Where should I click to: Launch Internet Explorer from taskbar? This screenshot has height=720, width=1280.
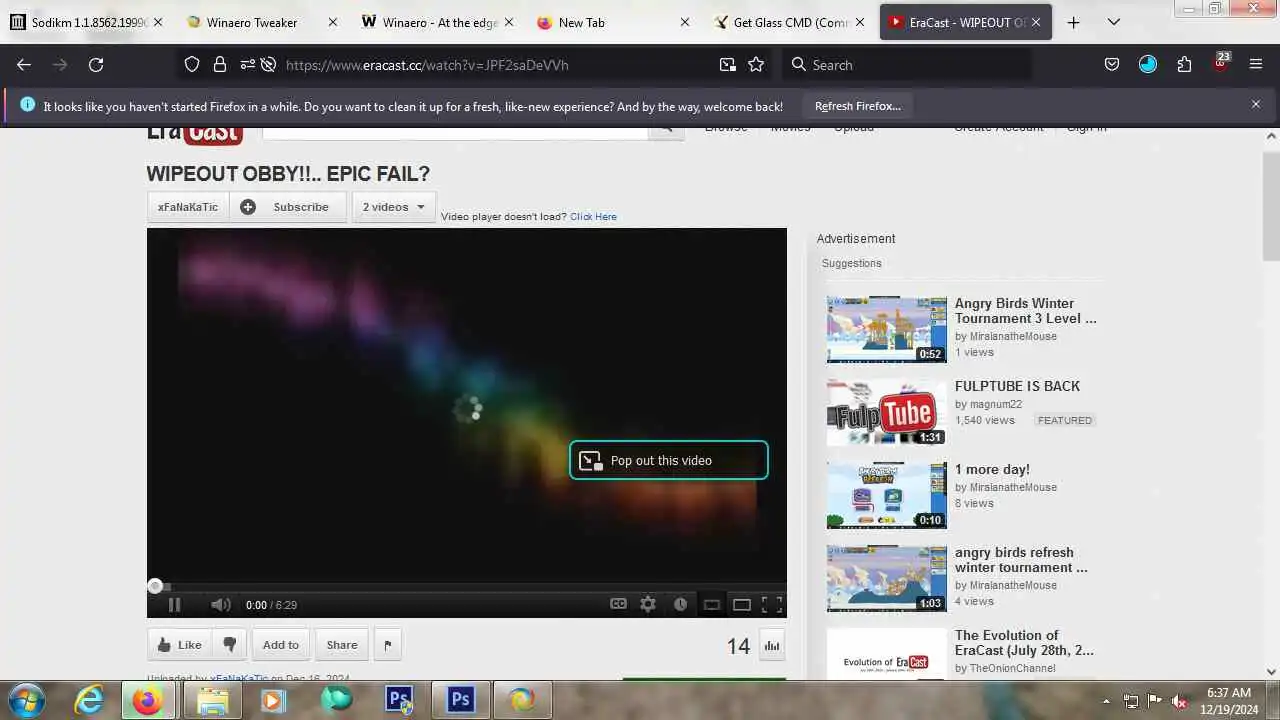[x=89, y=701]
